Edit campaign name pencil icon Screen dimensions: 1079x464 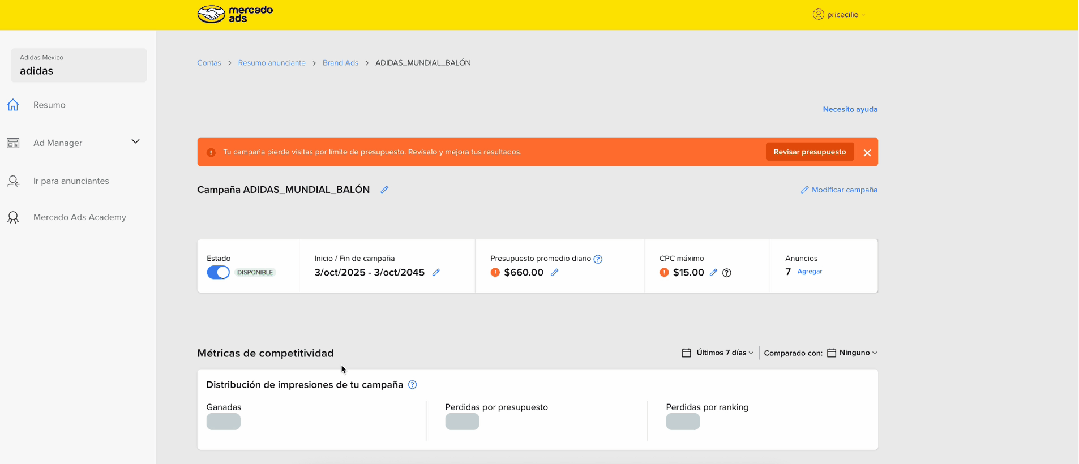384,189
